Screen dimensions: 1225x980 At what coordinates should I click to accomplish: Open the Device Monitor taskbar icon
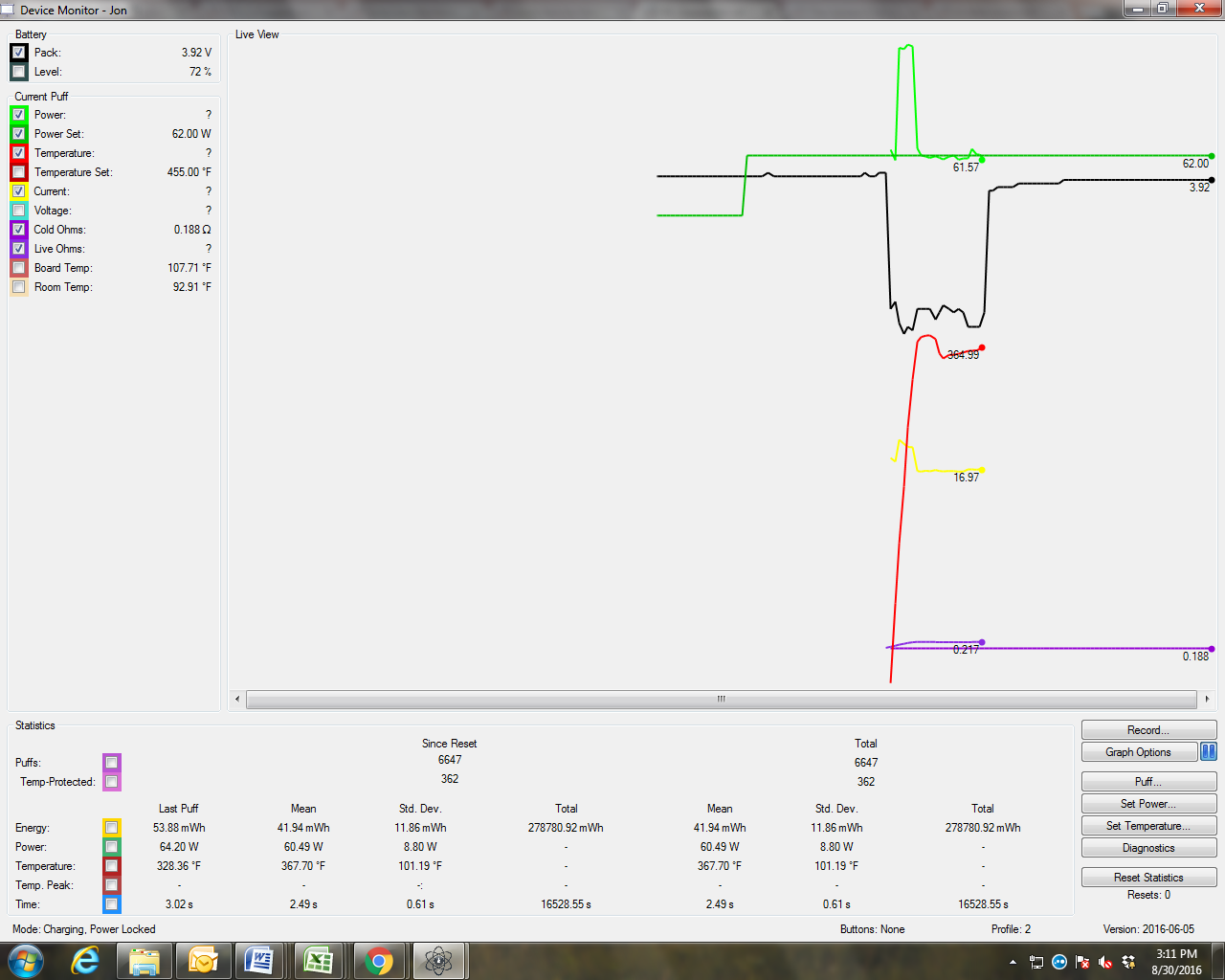pos(438,960)
